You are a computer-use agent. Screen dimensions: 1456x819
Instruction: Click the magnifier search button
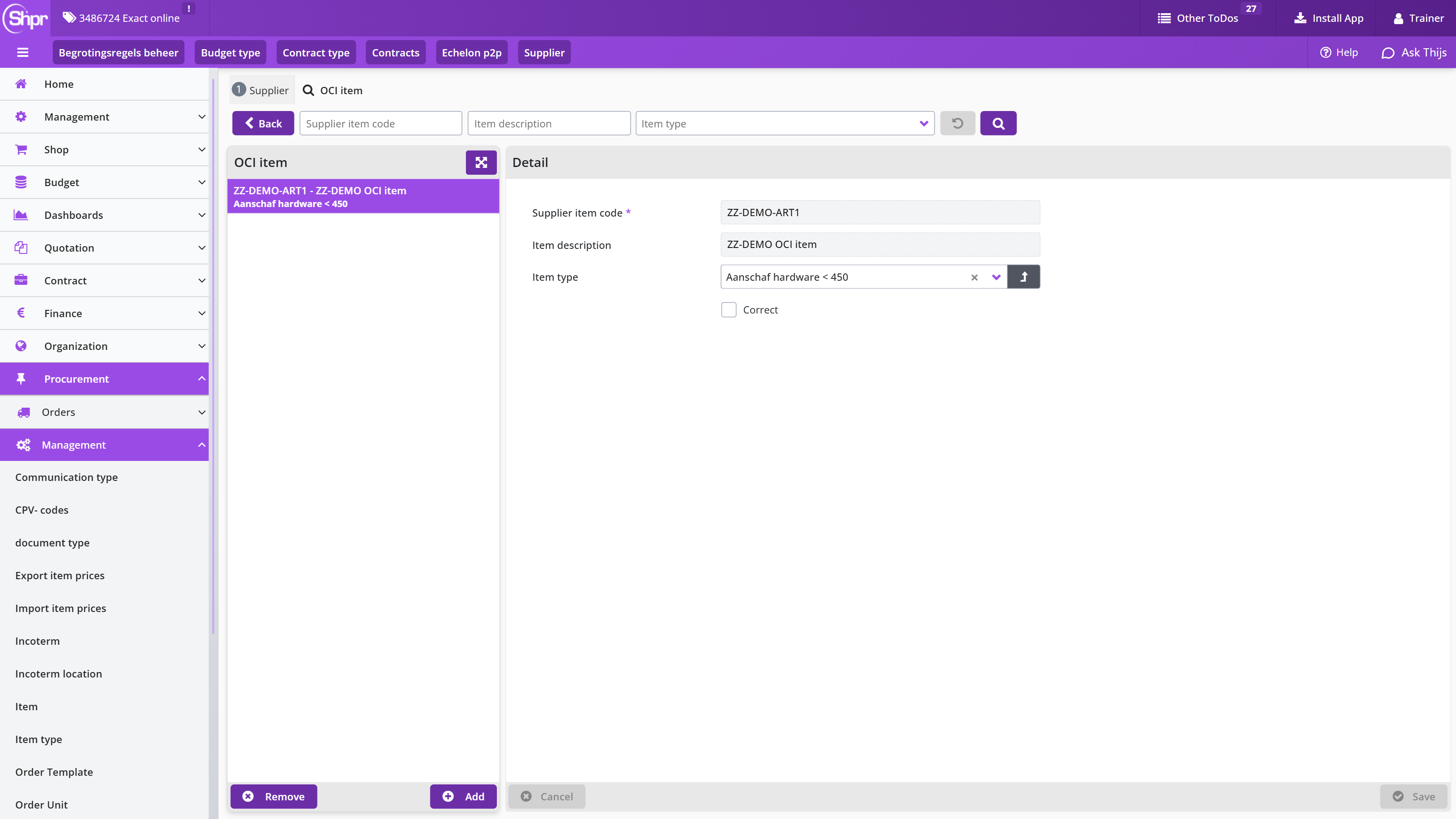pyautogui.click(x=998, y=123)
